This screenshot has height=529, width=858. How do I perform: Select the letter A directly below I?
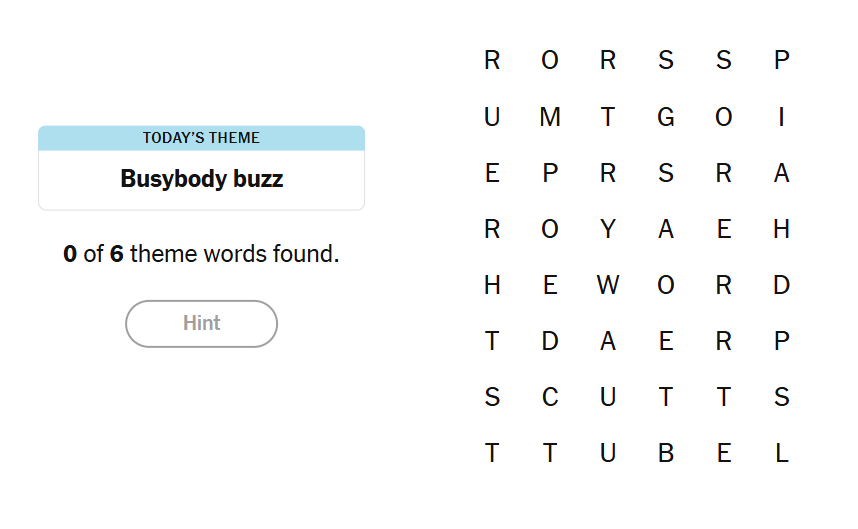(x=781, y=174)
